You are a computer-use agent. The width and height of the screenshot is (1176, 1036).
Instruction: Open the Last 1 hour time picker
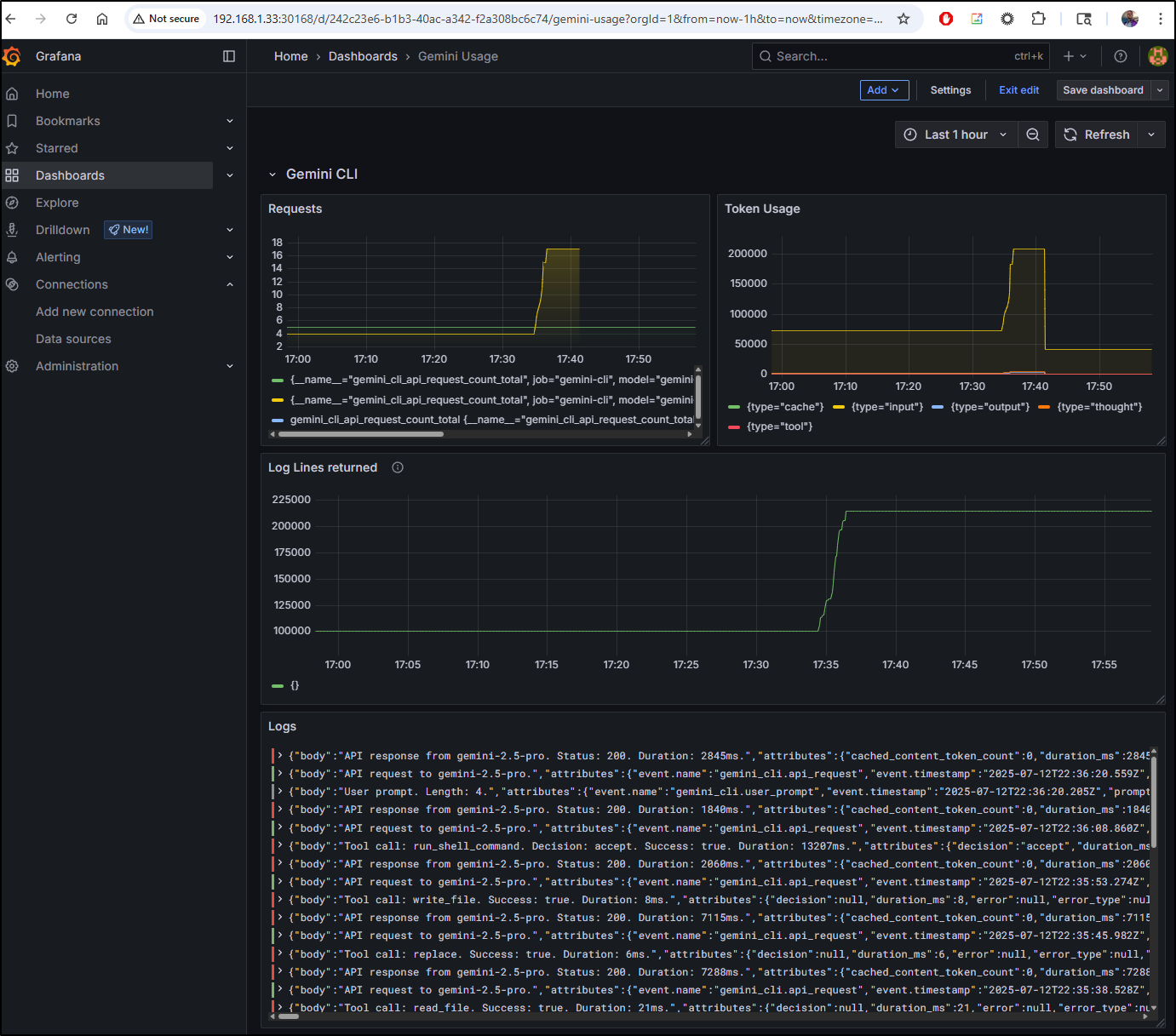[956, 135]
